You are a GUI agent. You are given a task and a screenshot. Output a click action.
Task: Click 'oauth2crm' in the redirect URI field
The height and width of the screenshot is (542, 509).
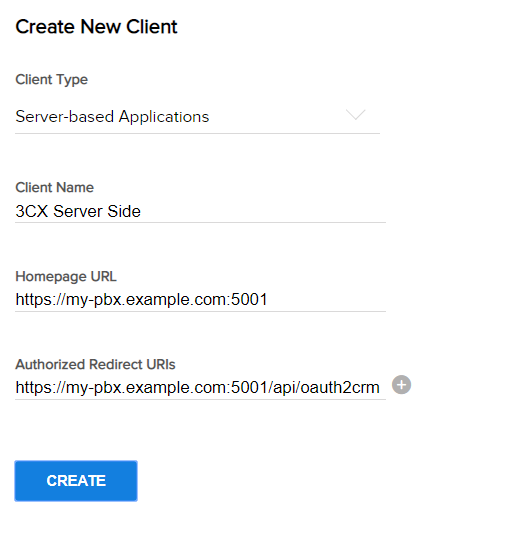[x=340, y=387]
